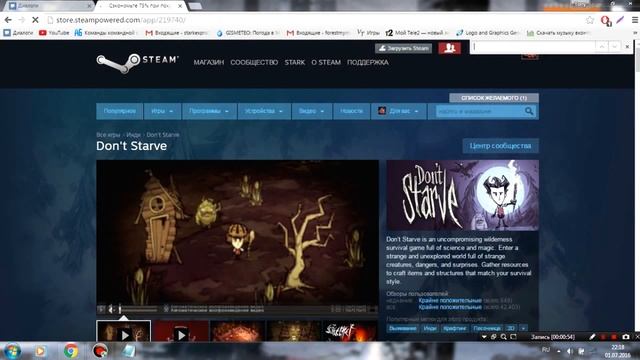Click the find bar previous result arrow

pyautogui.click(x=602, y=47)
